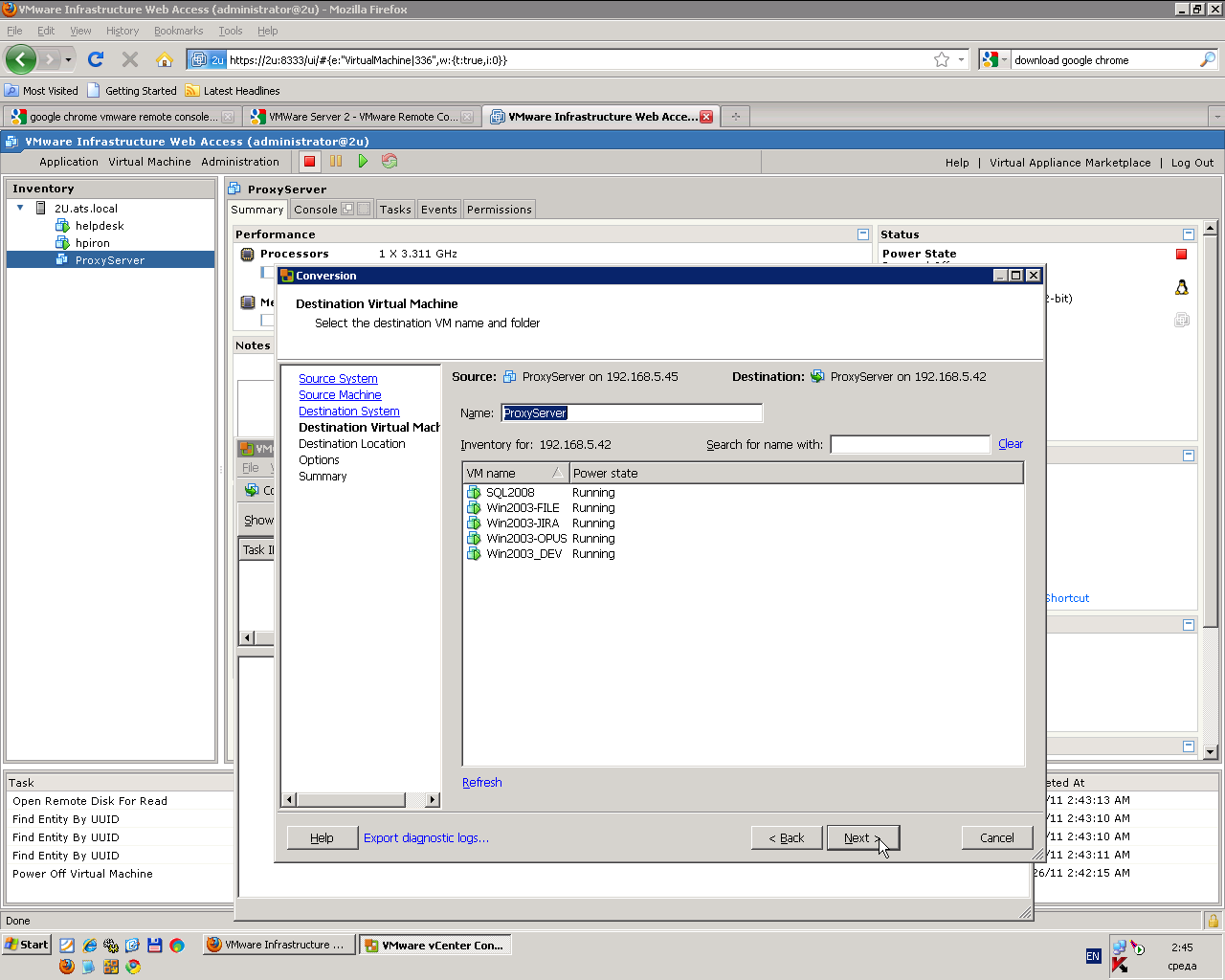Open the Virtual Appliance Marketplace link
Image resolution: width=1225 pixels, height=980 pixels.
tap(1070, 163)
